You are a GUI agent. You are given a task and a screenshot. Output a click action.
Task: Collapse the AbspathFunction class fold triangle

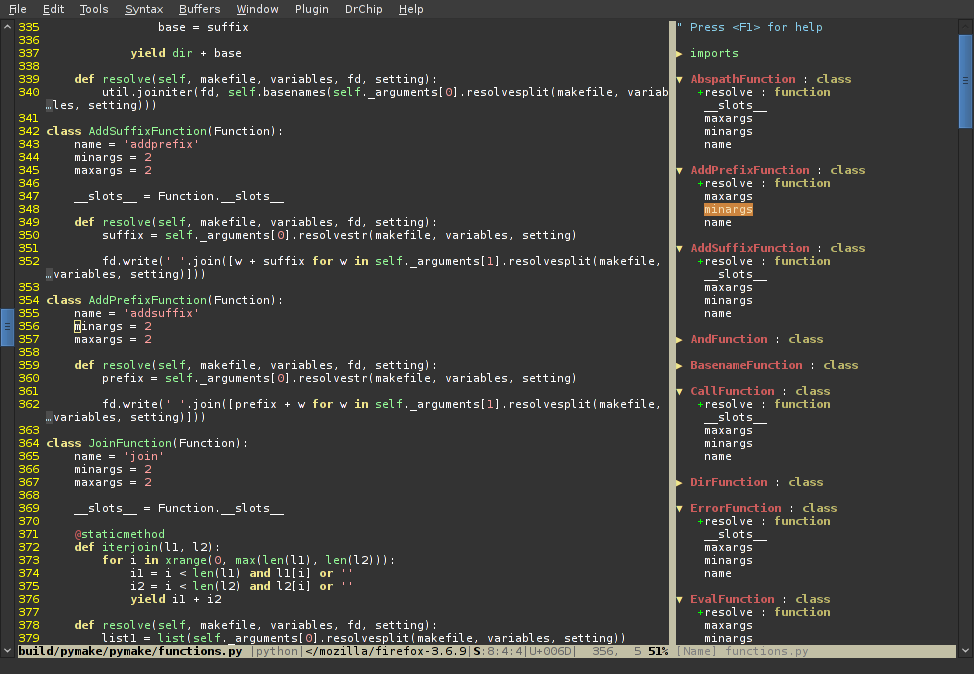[x=680, y=79]
